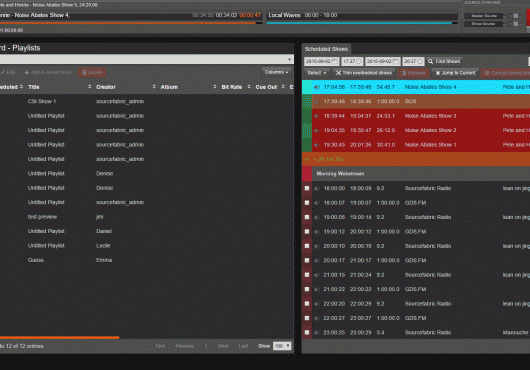530x370 pixels.
Task: Select page 1 in the pagination
Action: (206, 346)
